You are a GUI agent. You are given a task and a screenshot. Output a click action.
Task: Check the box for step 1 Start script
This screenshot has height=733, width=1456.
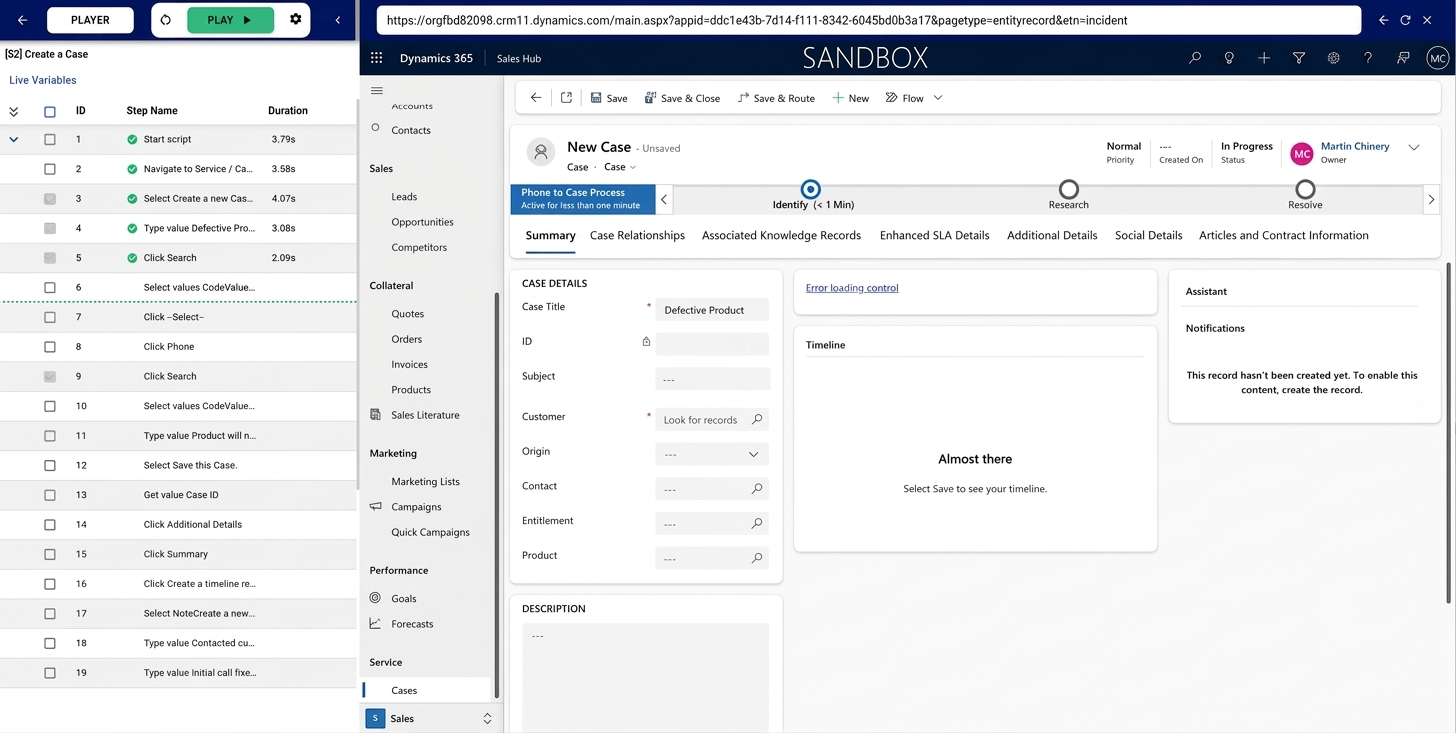50,139
